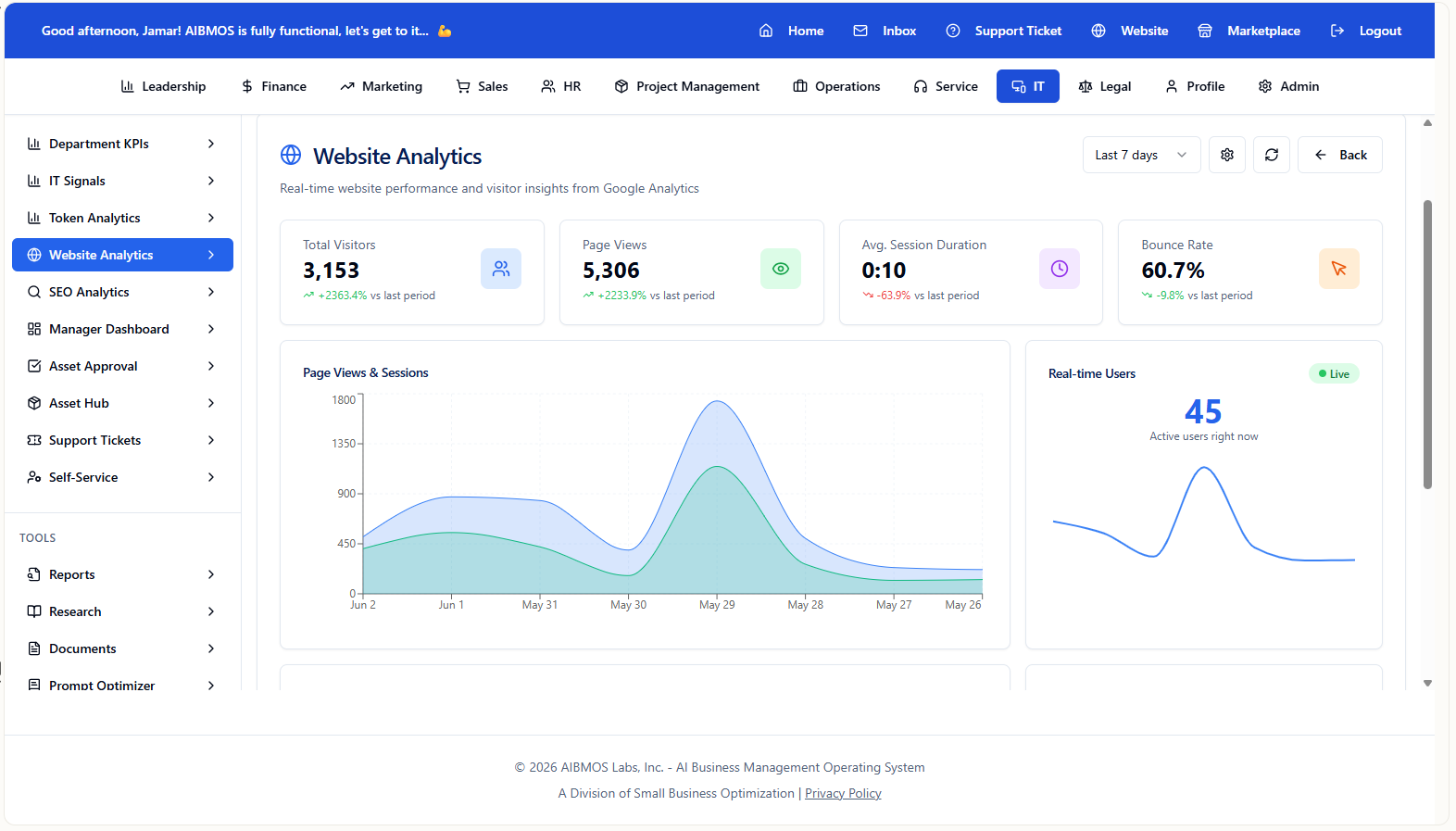Click the Research book icon

coord(34,611)
